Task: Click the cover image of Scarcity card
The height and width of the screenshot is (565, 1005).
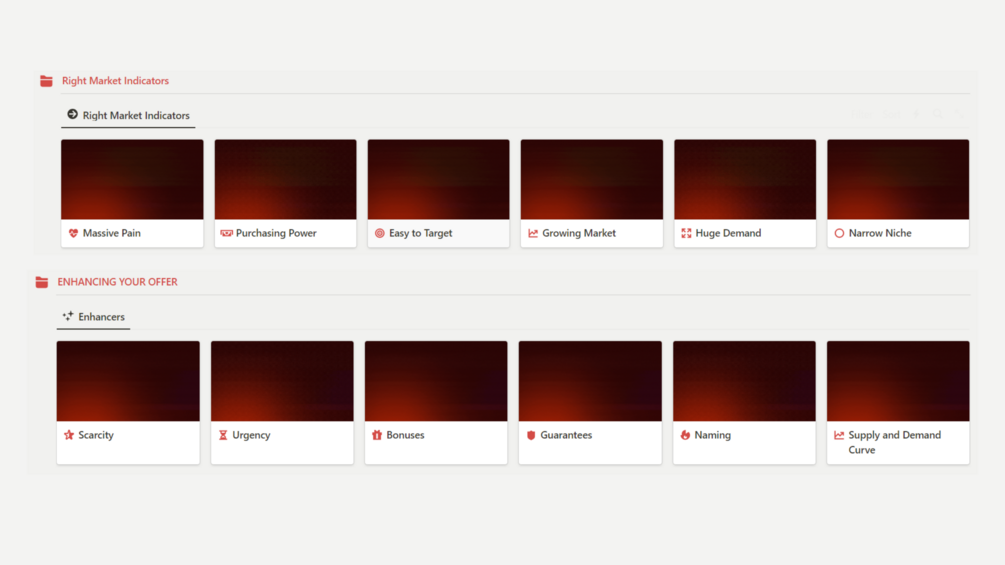Action: [128, 381]
